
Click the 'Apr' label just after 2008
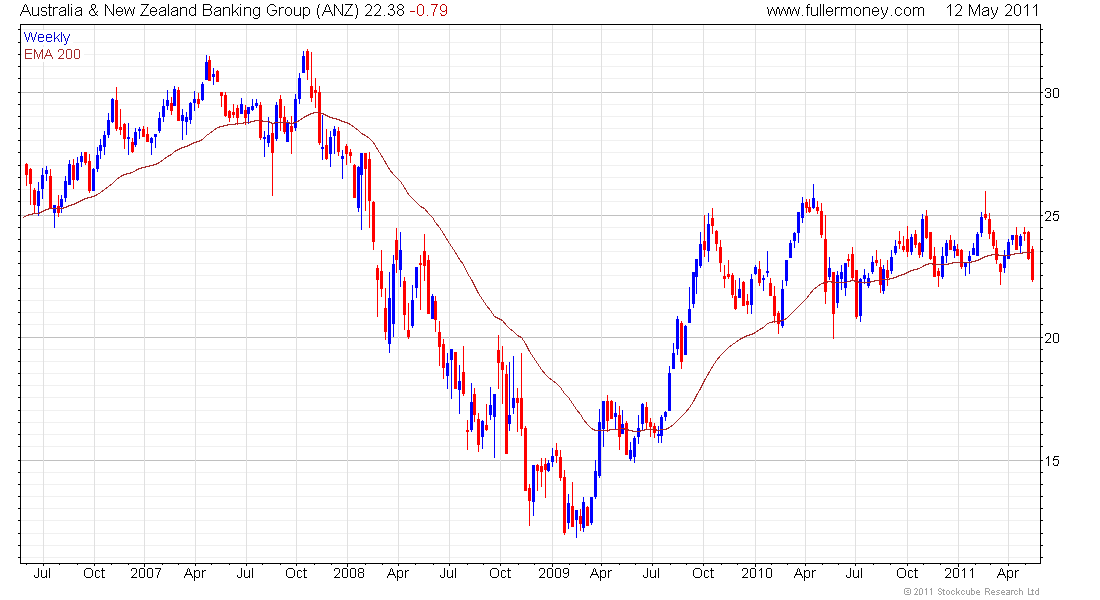pyautogui.click(x=398, y=573)
